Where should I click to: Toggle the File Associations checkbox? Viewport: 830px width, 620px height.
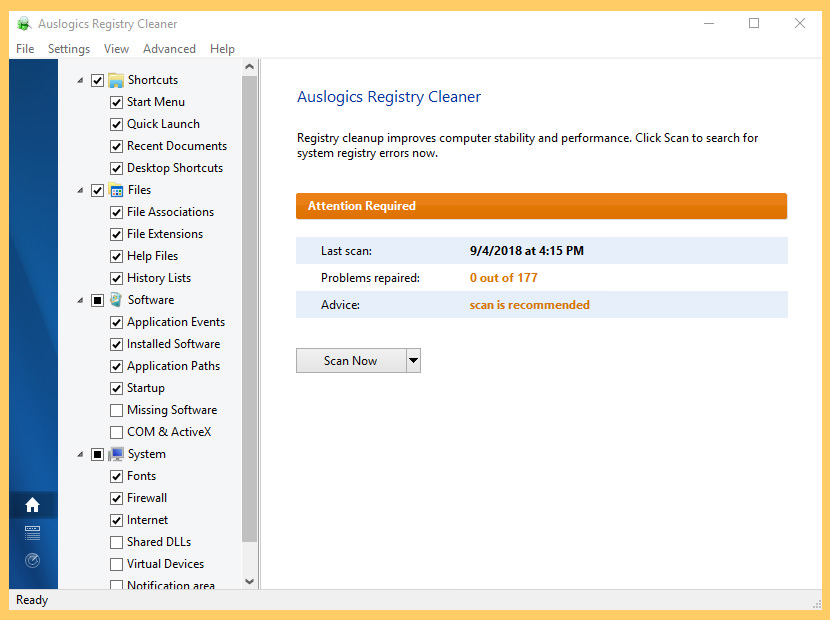[116, 212]
